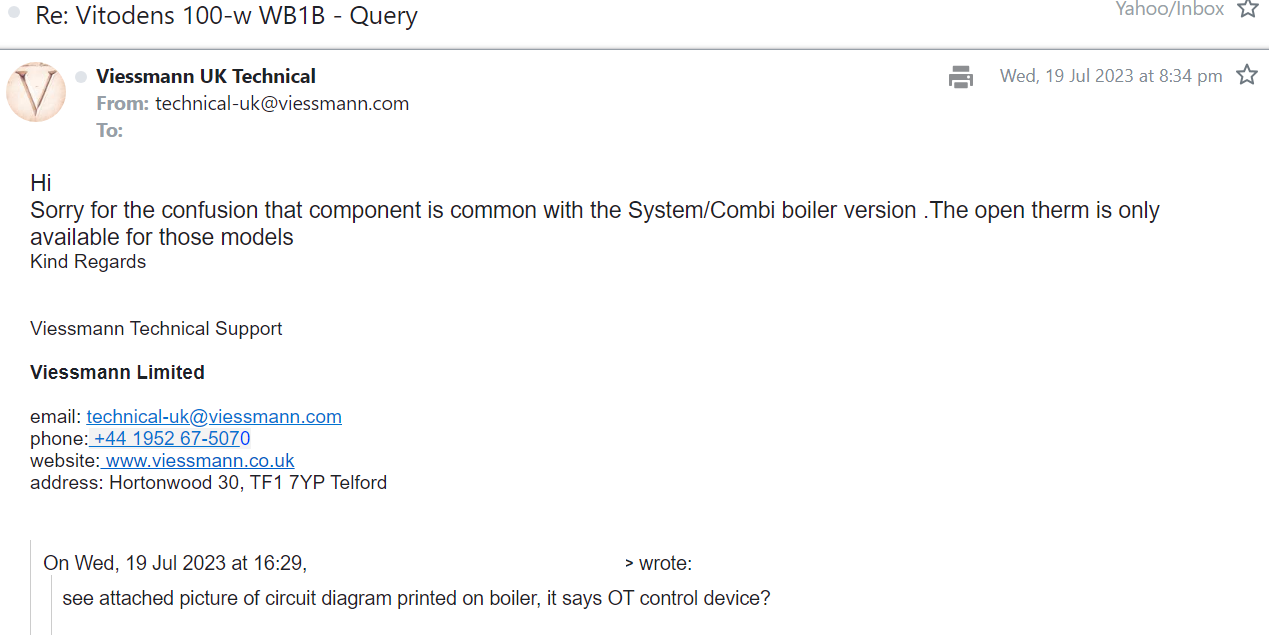This screenshot has height=635, width=1269.
Task: Click the email link in the signature
Action: pos(214,417)
